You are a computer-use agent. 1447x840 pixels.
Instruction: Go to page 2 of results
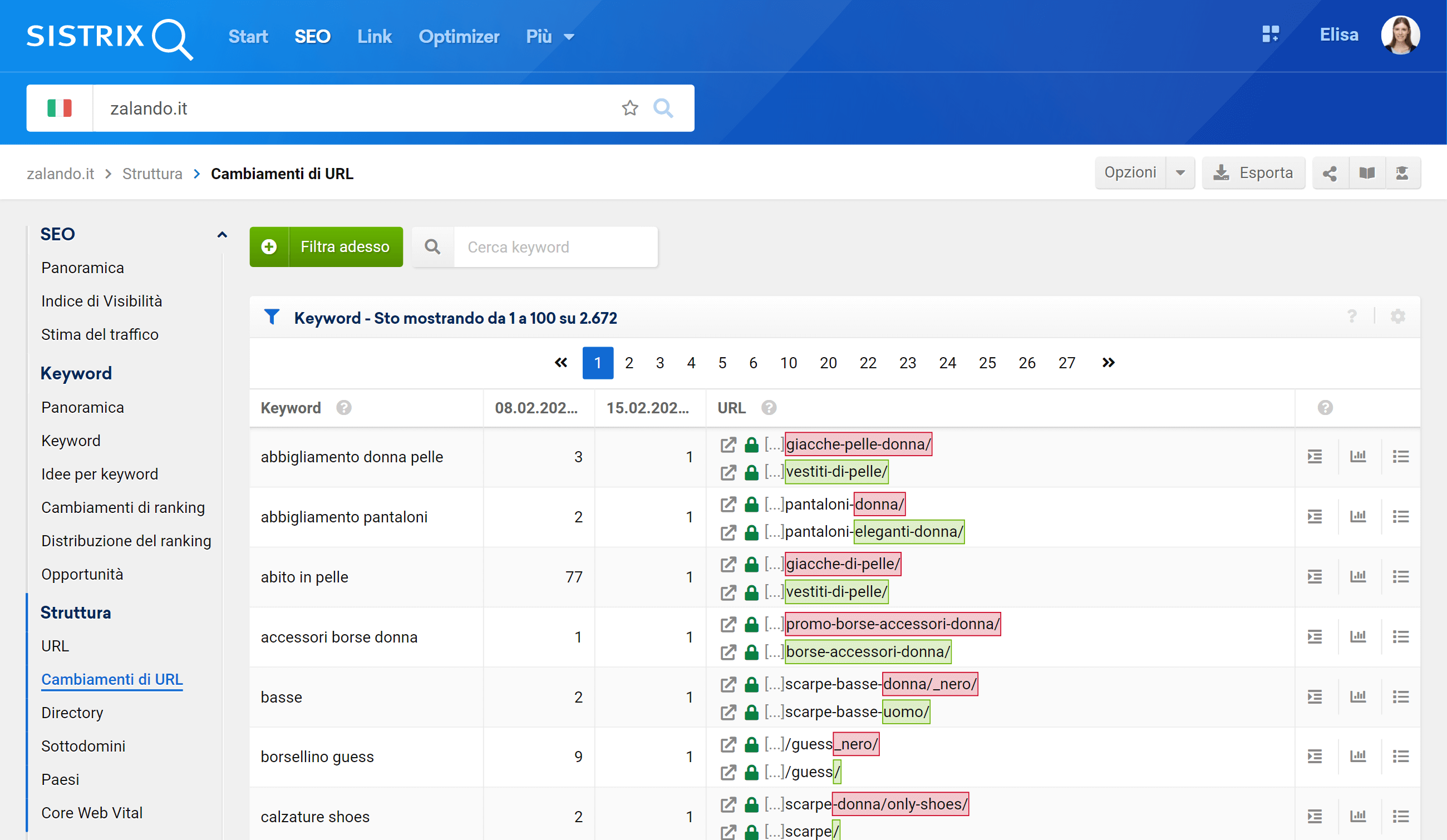[x=629, y=363]
